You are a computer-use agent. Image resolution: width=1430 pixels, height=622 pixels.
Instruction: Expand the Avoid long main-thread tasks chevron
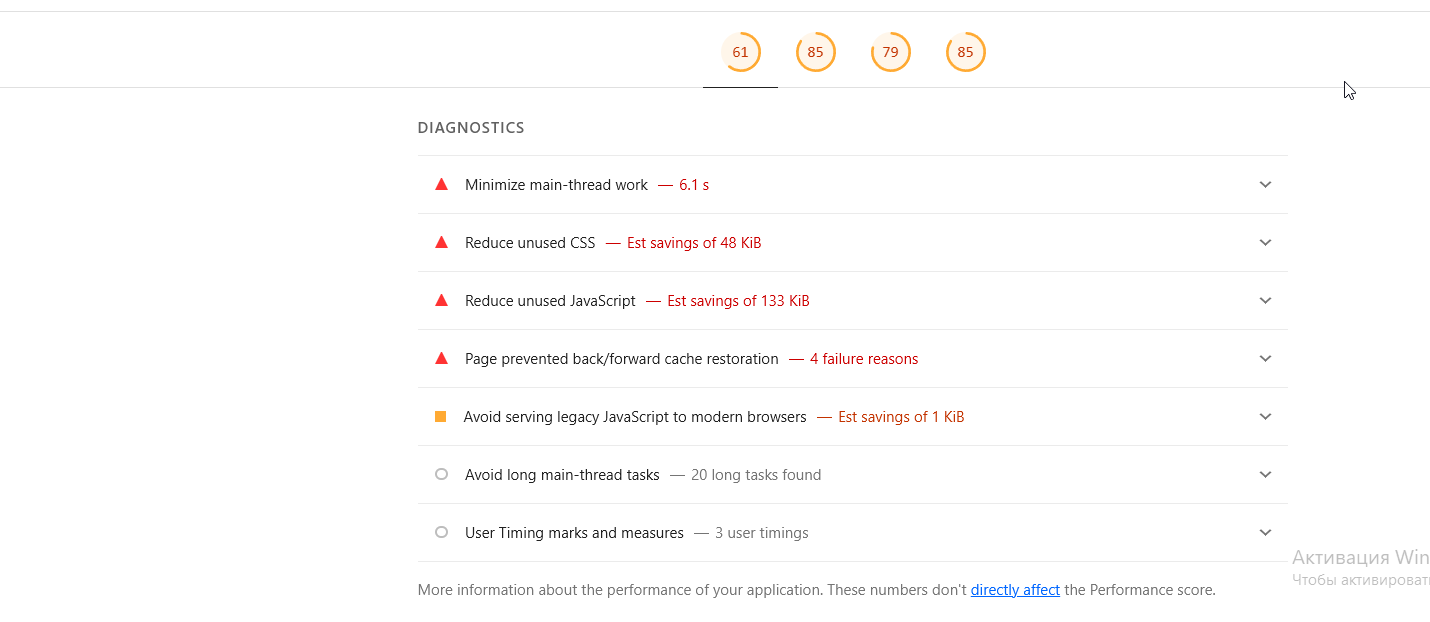click(x=1265, y=475)
